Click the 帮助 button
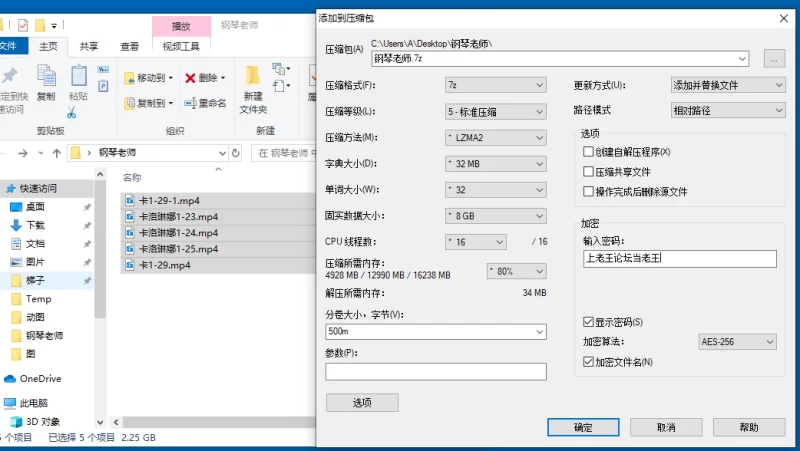The height and width of the screenshot is (451, 800). click(x=749, y=428)
